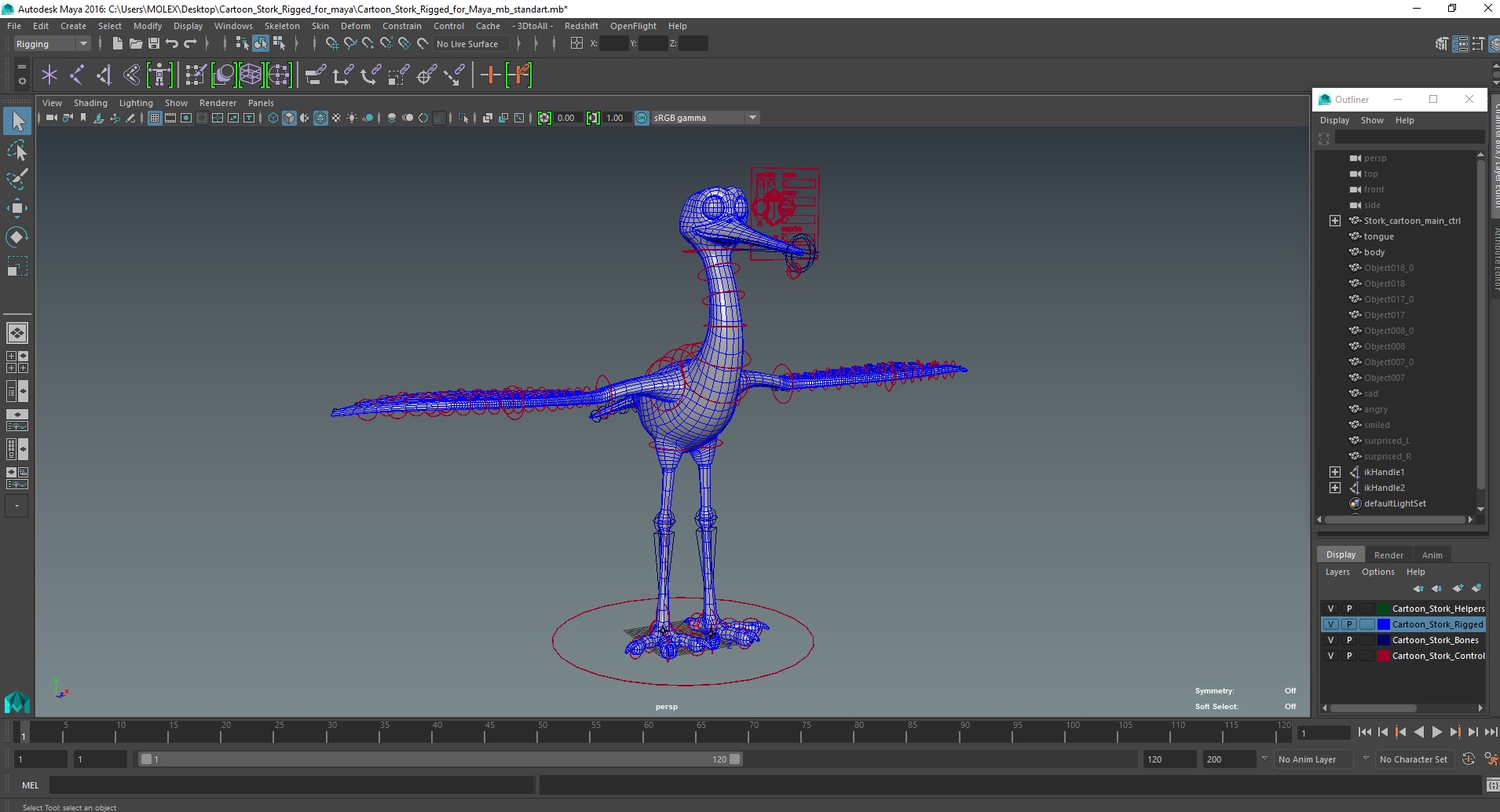
Task: Click the parent constraint shelf icon
Action: (x=315, y=75)
